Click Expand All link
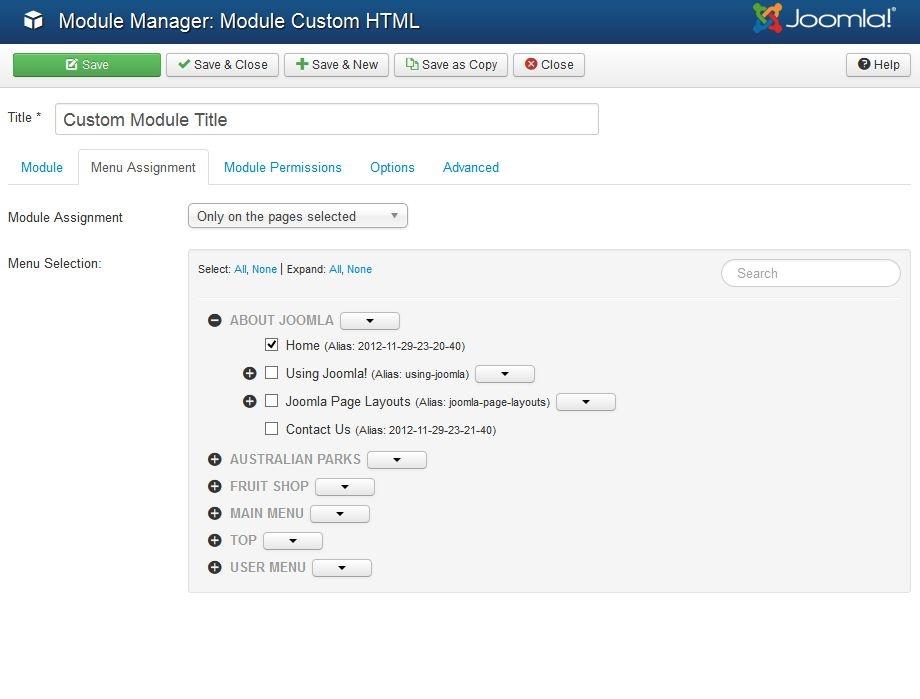920x699 pixels. pos(334,269)
